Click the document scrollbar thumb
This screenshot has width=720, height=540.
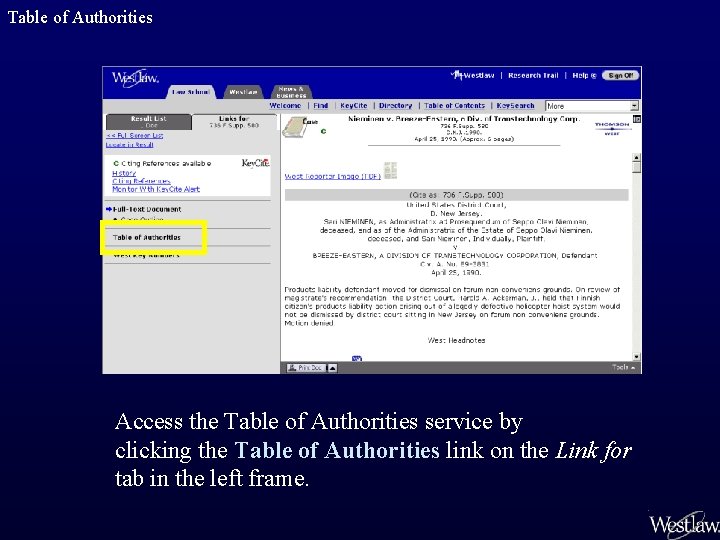(636, 167)
